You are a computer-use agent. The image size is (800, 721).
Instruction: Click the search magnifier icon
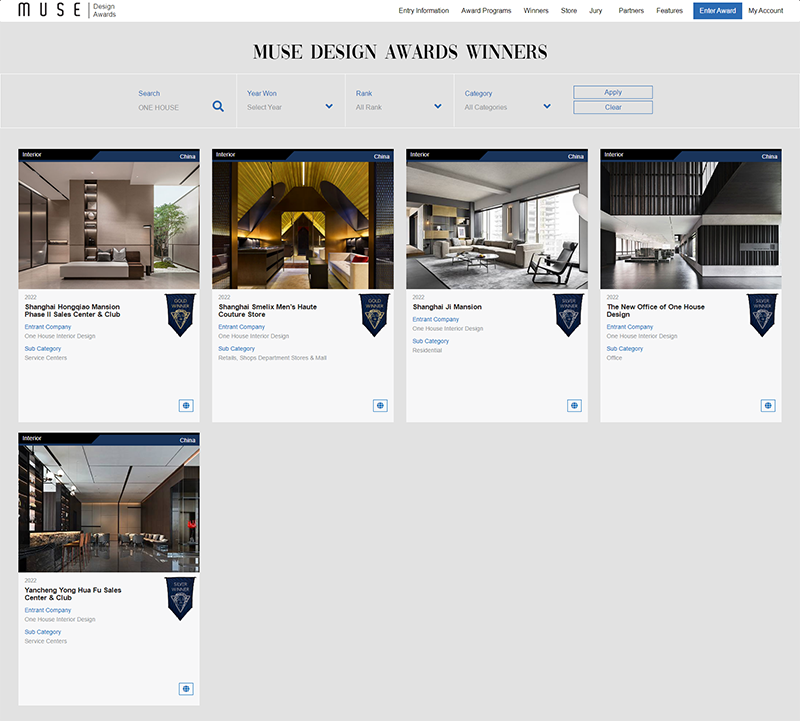(x=218, y=106)
